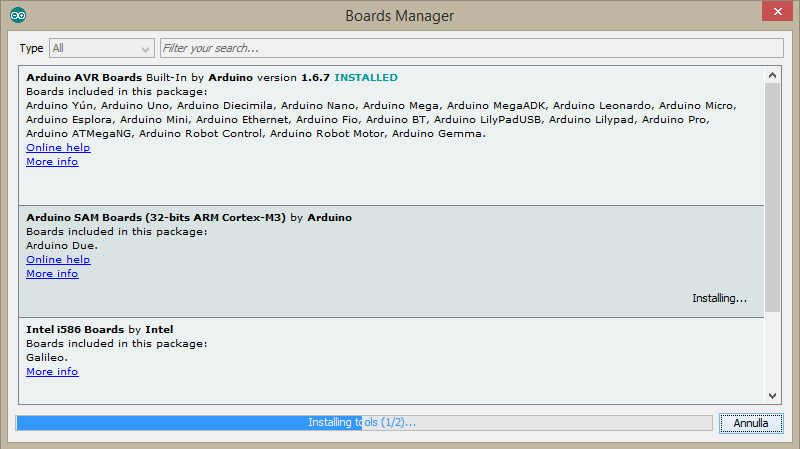800x449 pixels.
Task: Click the Installing tools progress bar
Action: (x=364, y=423)
